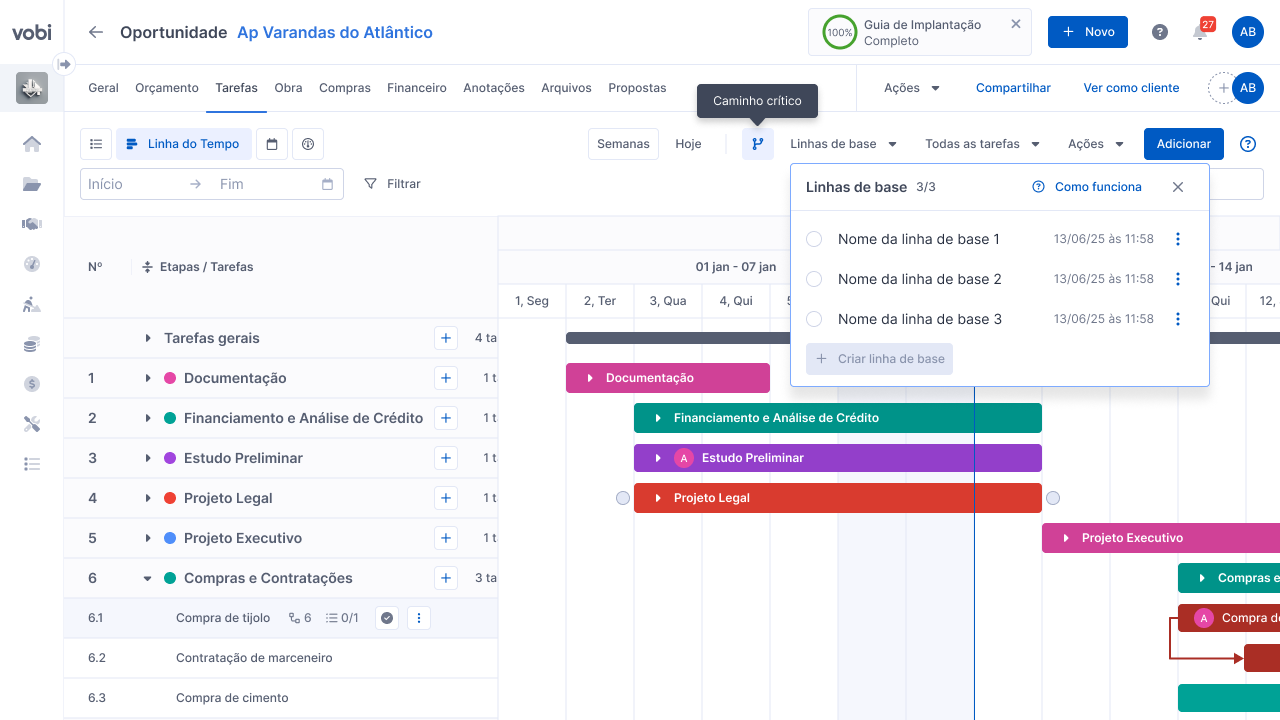This screenshot has width=1280, height=720.
Task: Open the three-dot menu for Compra de tijolo
Action: [x=419, y=618]
